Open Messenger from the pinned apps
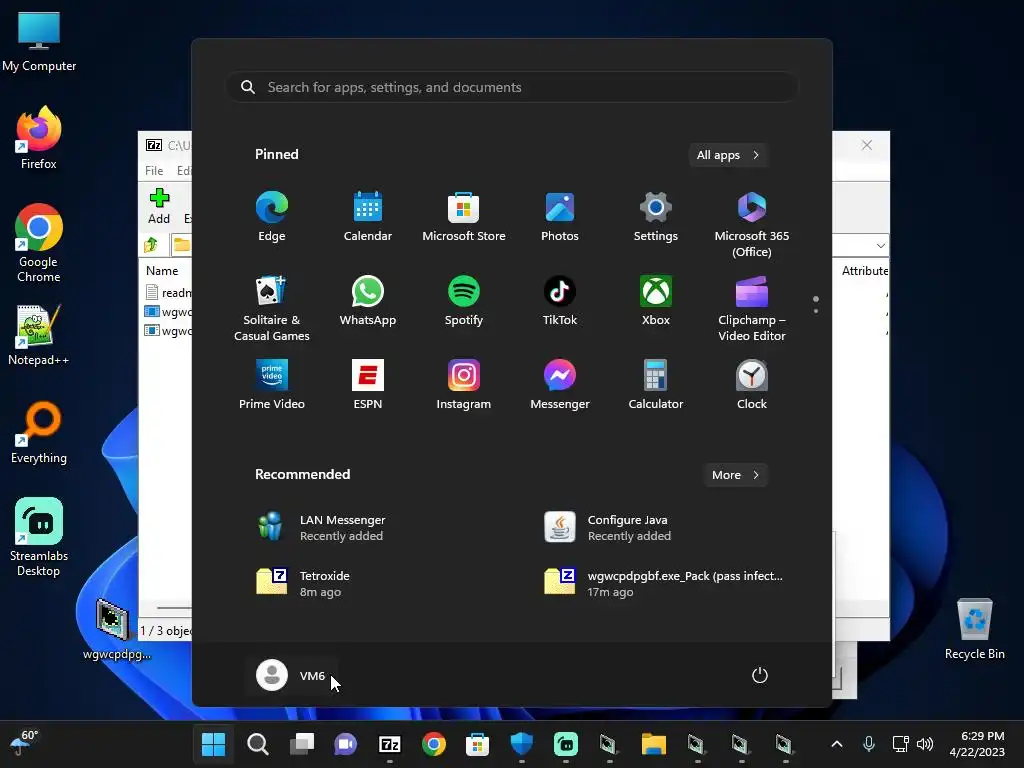 560,385
